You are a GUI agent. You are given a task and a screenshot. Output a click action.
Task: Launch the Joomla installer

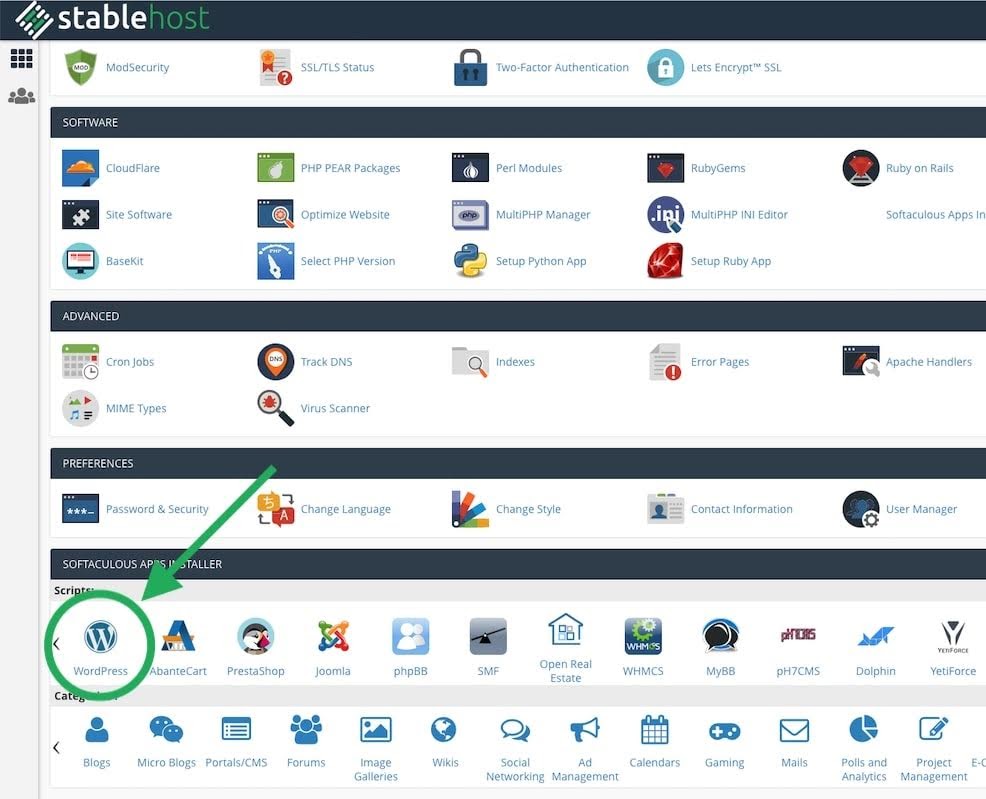pyautogui.click(x=332, y=637)
